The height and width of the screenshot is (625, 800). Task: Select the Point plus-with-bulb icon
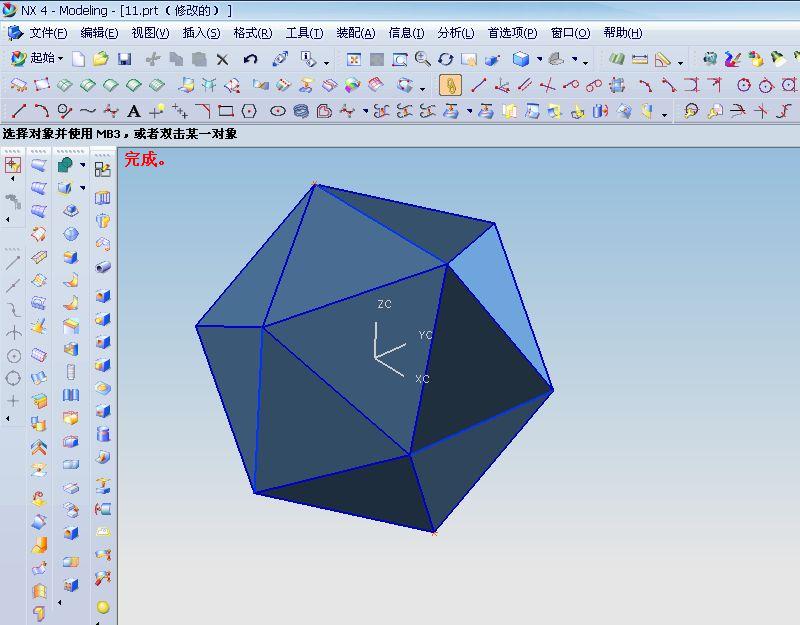click(x=157, y=110)
